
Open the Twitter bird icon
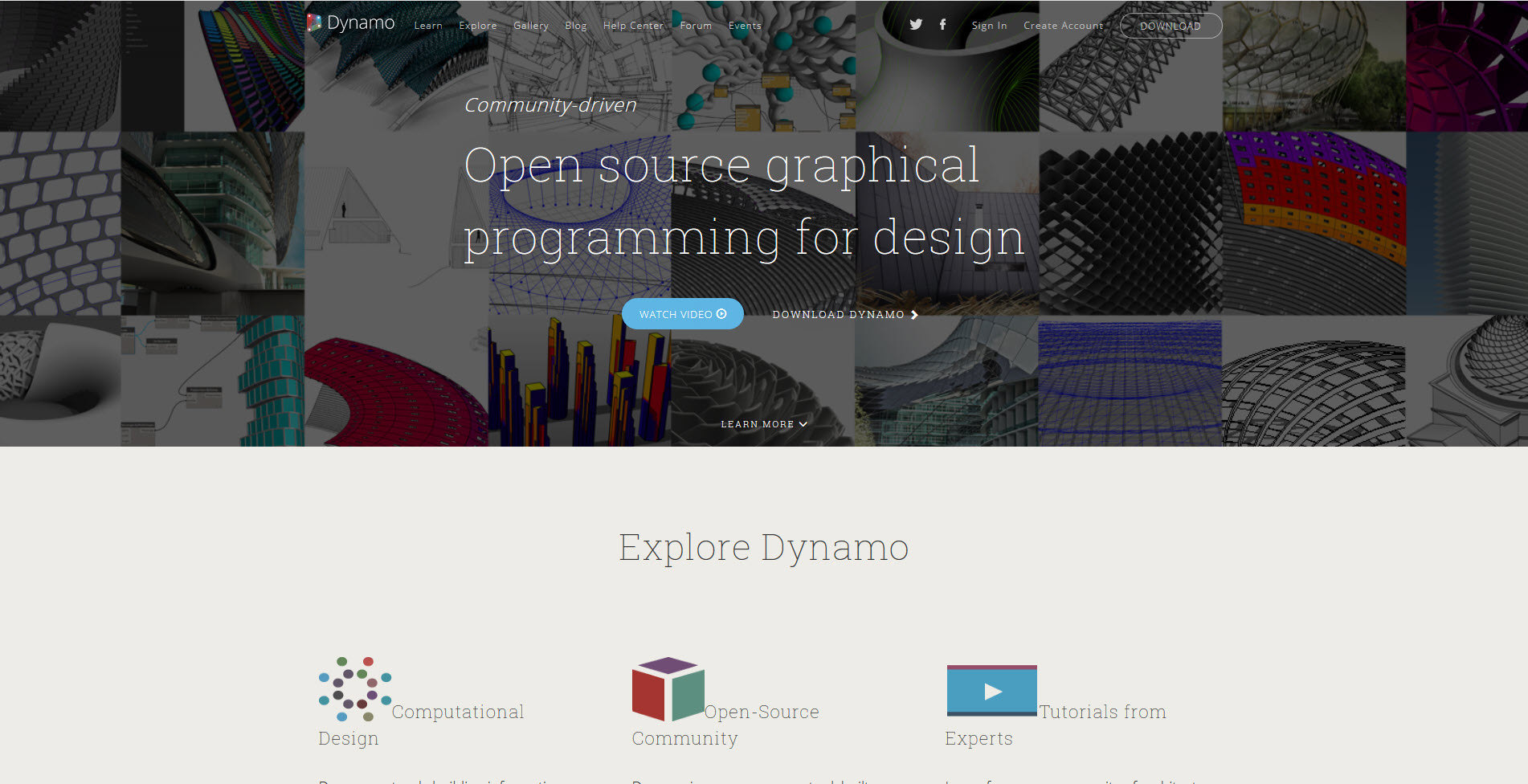916,25
